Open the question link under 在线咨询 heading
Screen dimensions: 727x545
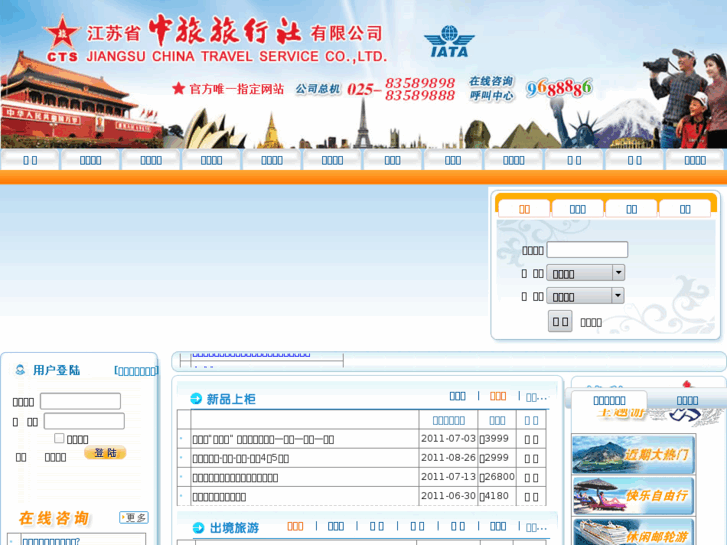(51, 541)
